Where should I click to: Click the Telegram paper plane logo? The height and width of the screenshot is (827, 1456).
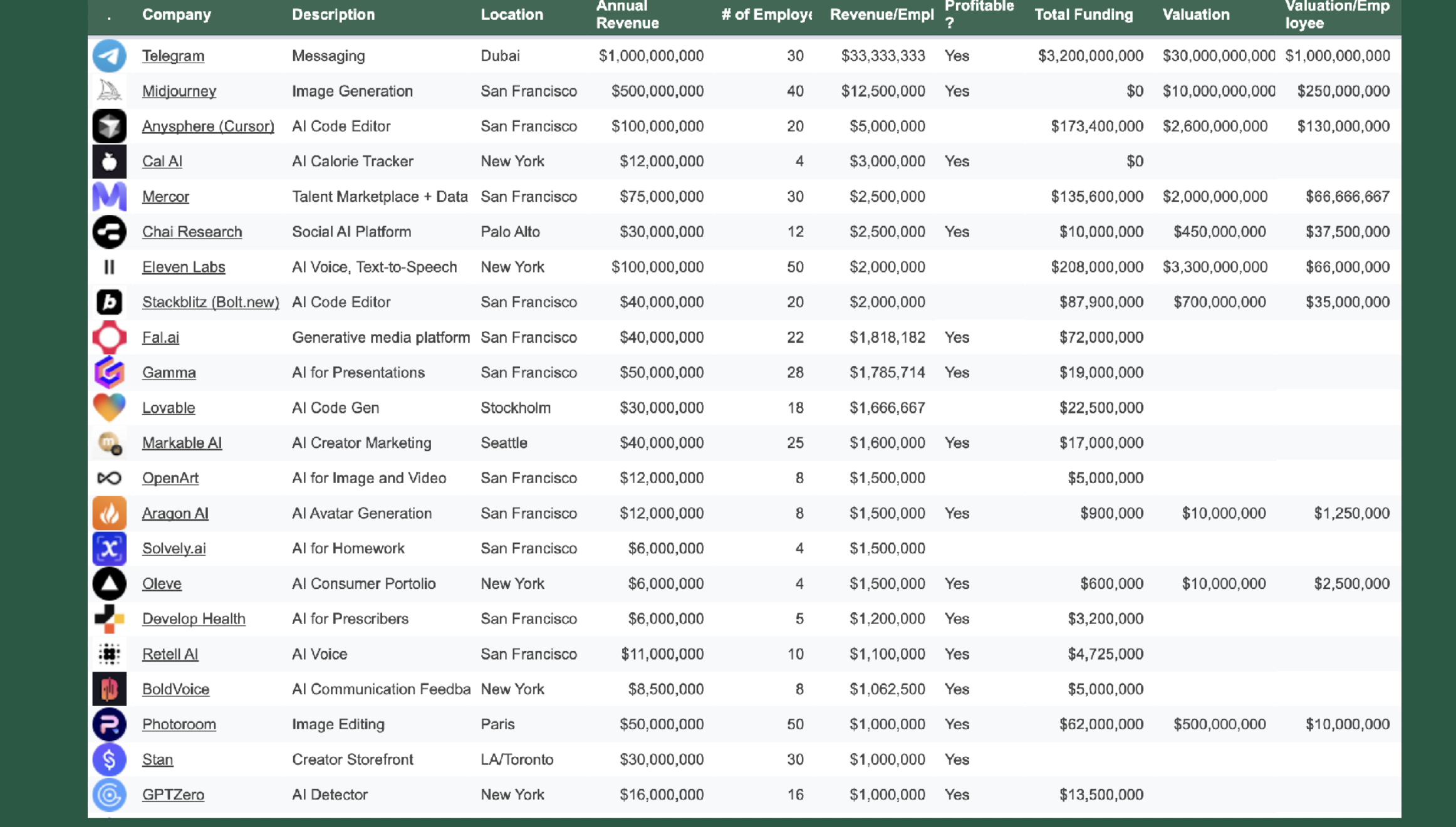(x=109, y=56)
